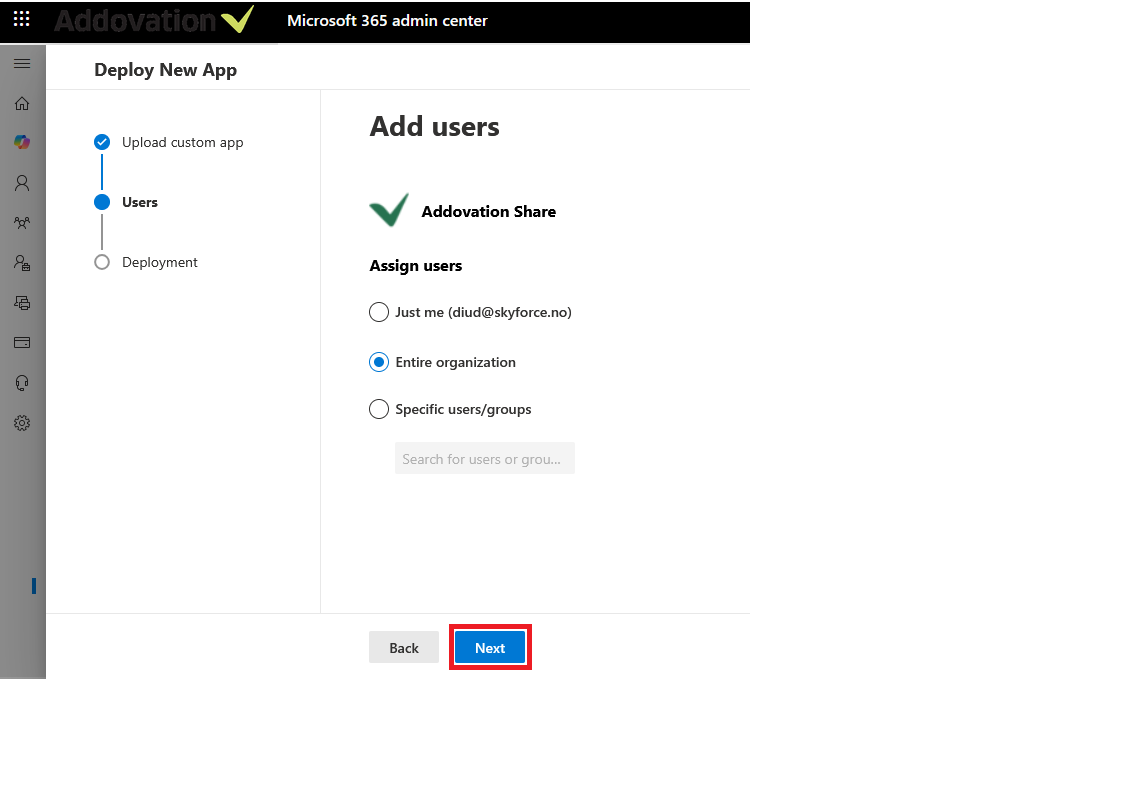Image resolution: width=1146 pixels, height=791 pixels.
Task: Go to Home in sidebar
Action: point(22,103)
